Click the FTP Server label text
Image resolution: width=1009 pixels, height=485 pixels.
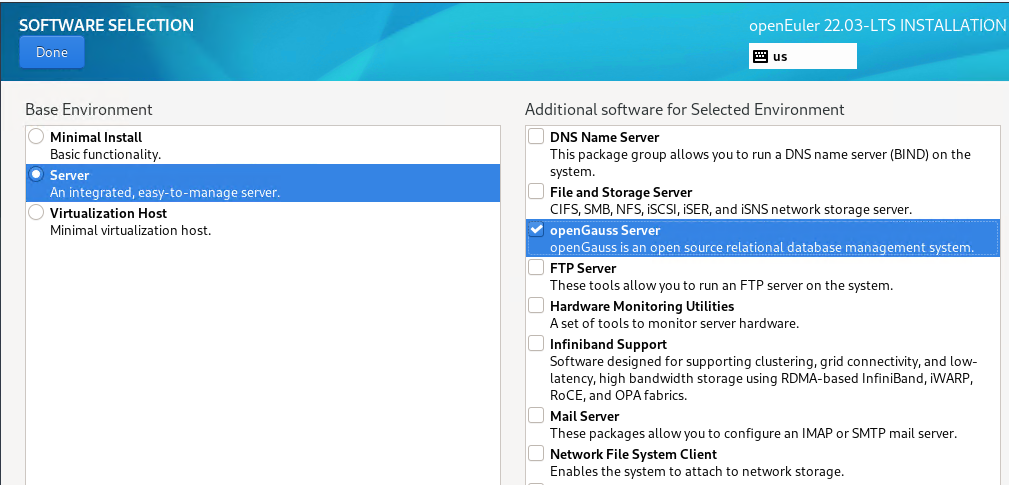click(583, 268)
